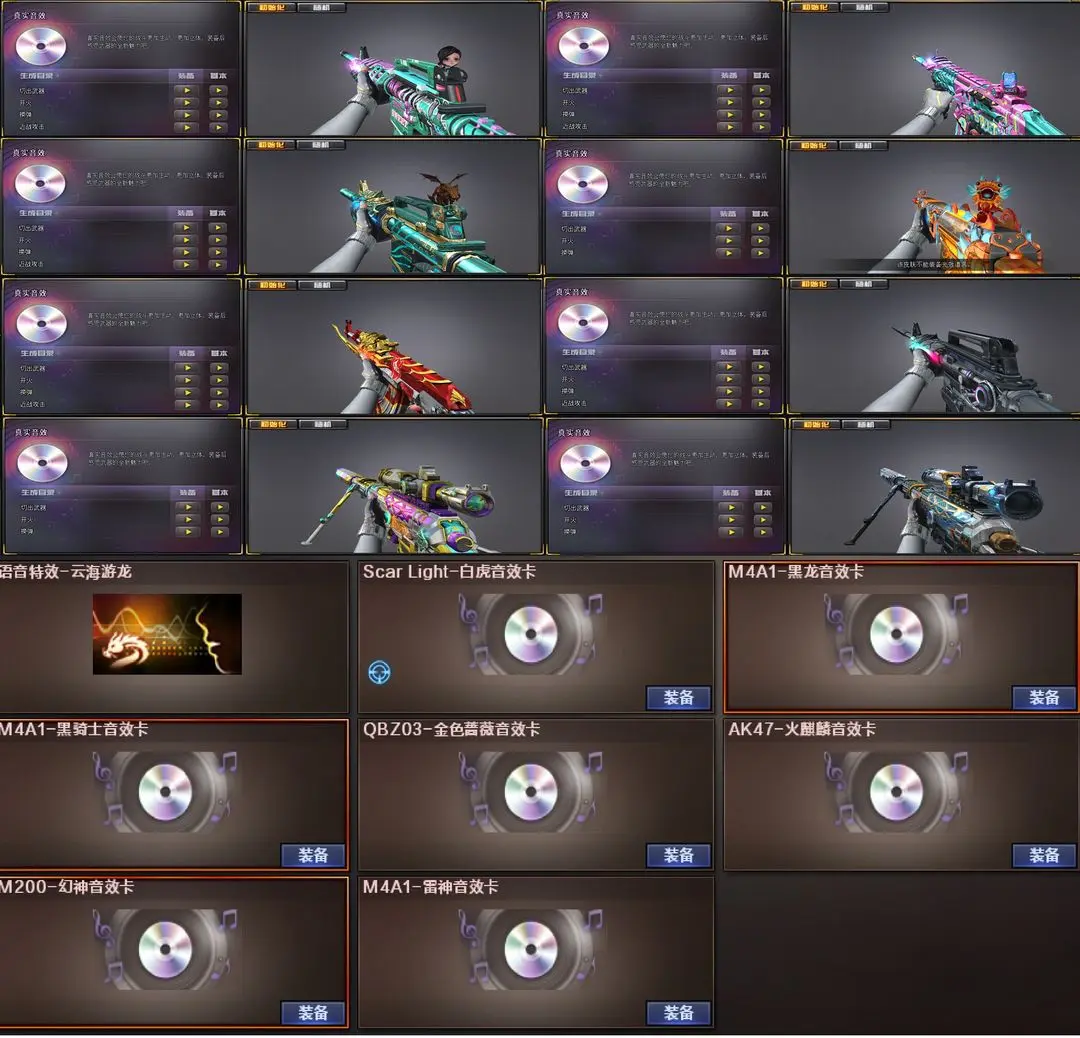Image resolution: width=1080 pixels, height=1038 pixels.
Task: Select 初始化 tab above the red dragon AK47
Action: click(273, 285)
